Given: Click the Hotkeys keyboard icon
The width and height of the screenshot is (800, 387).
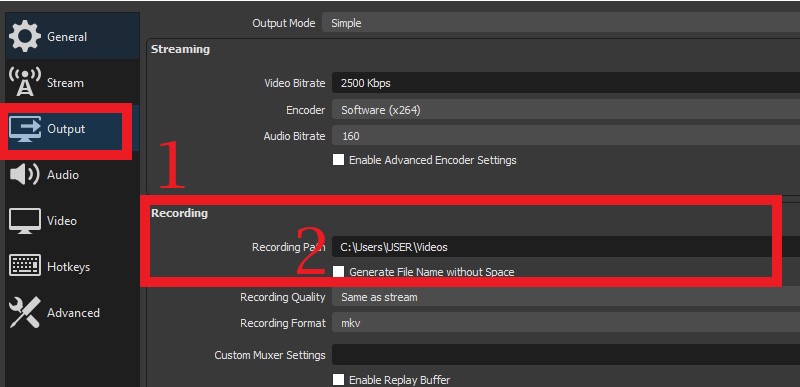Looking at the screenshot, I should 25,266.
